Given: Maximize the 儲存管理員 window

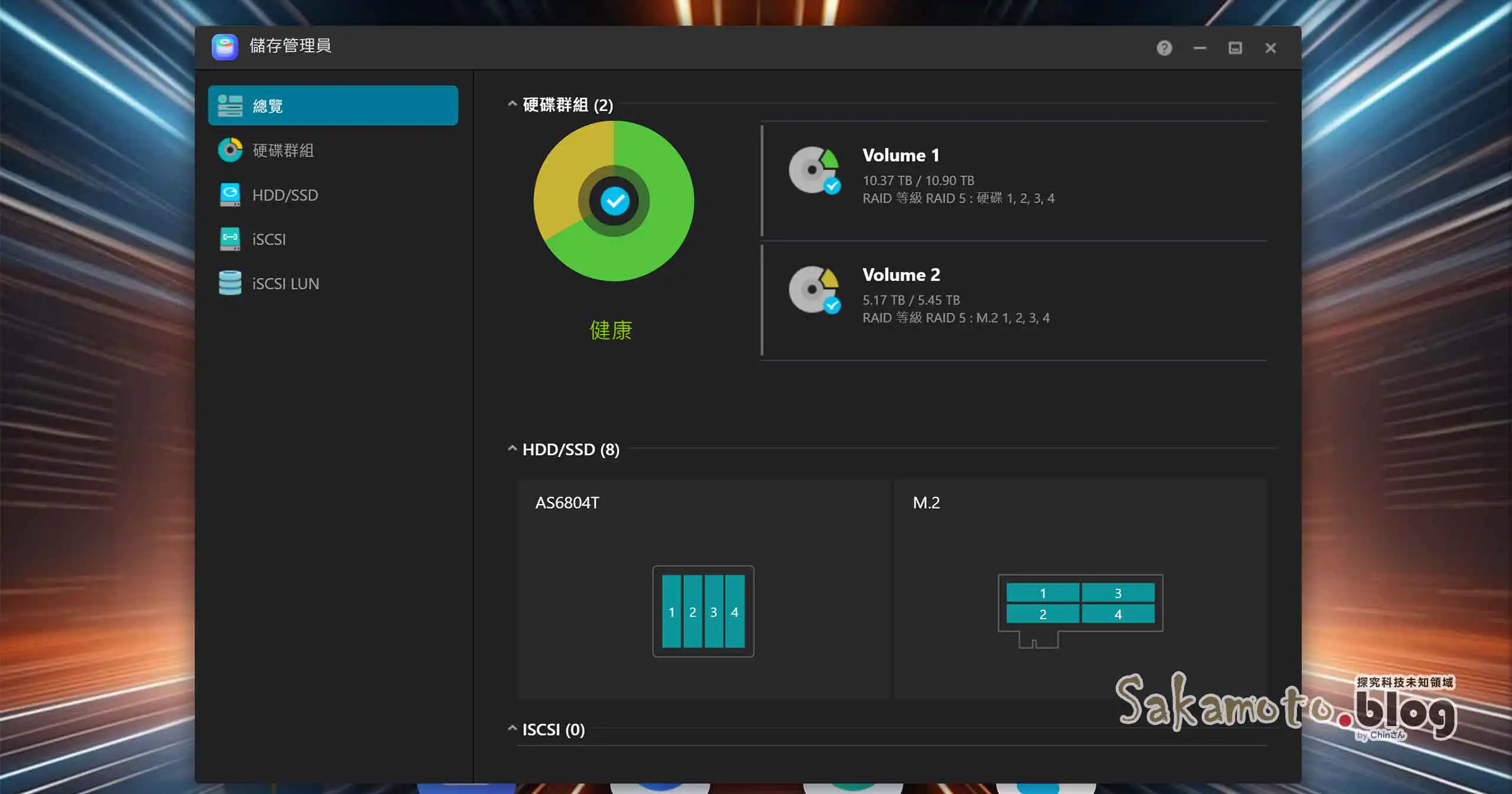Looking at the screenshot, I should coord(1234,48).
